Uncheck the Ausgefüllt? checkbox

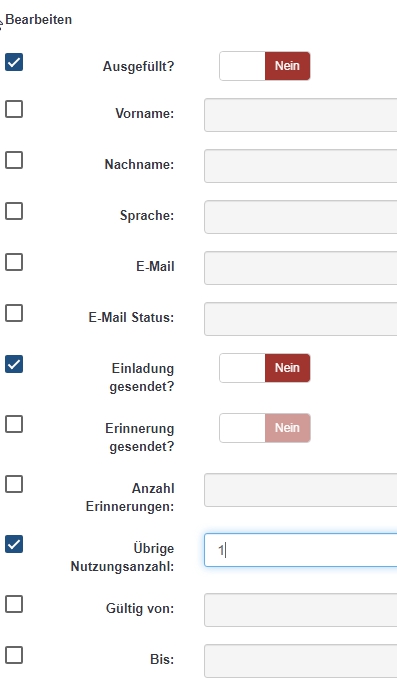14,62
